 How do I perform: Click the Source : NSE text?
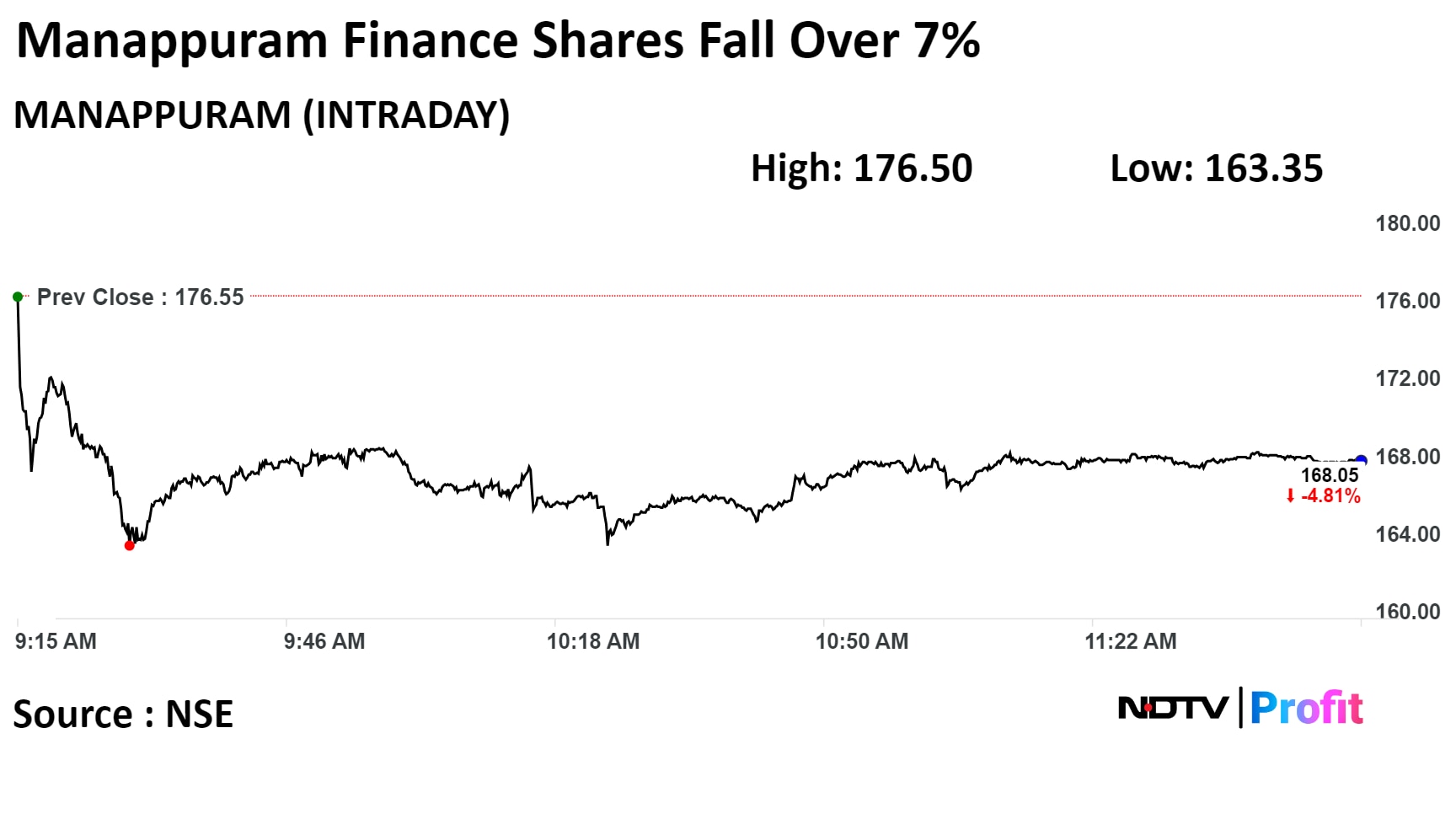pyautogui.click(x=123, y=715)
